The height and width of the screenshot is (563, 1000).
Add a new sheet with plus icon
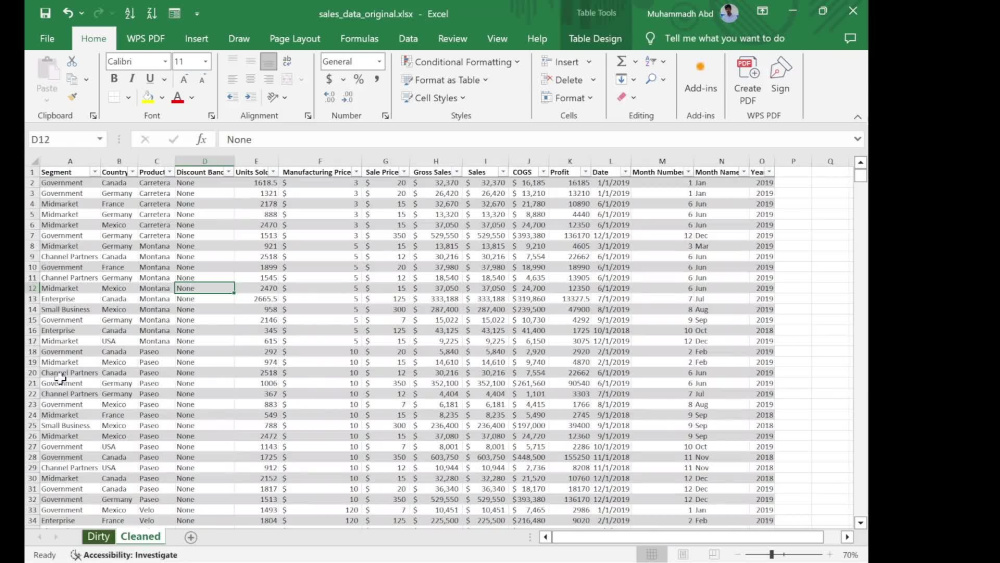pyautogui.click(x=191, y=537)
